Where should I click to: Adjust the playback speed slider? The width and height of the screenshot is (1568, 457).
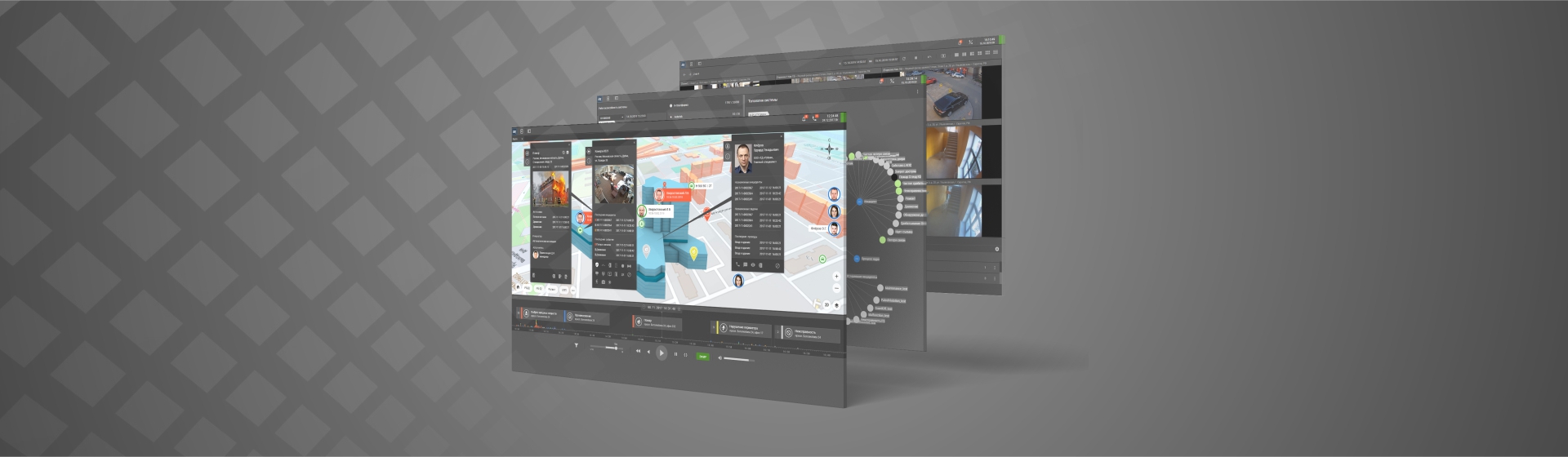point(606,347)
